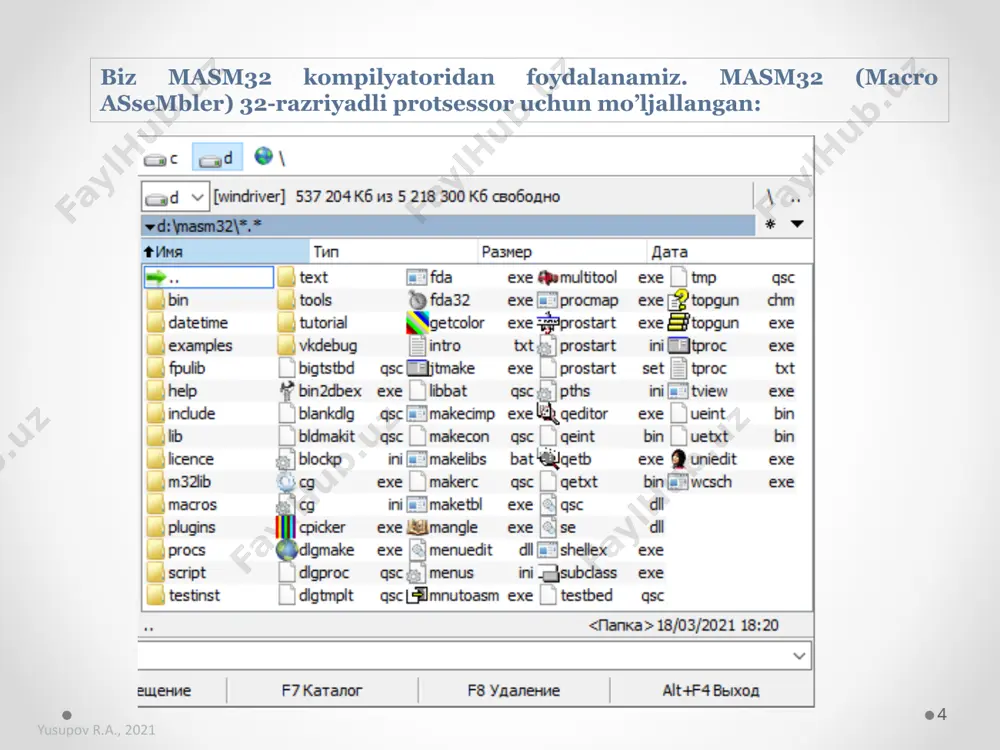Select the tutorial folder
1000x750 pixels.
312,323
